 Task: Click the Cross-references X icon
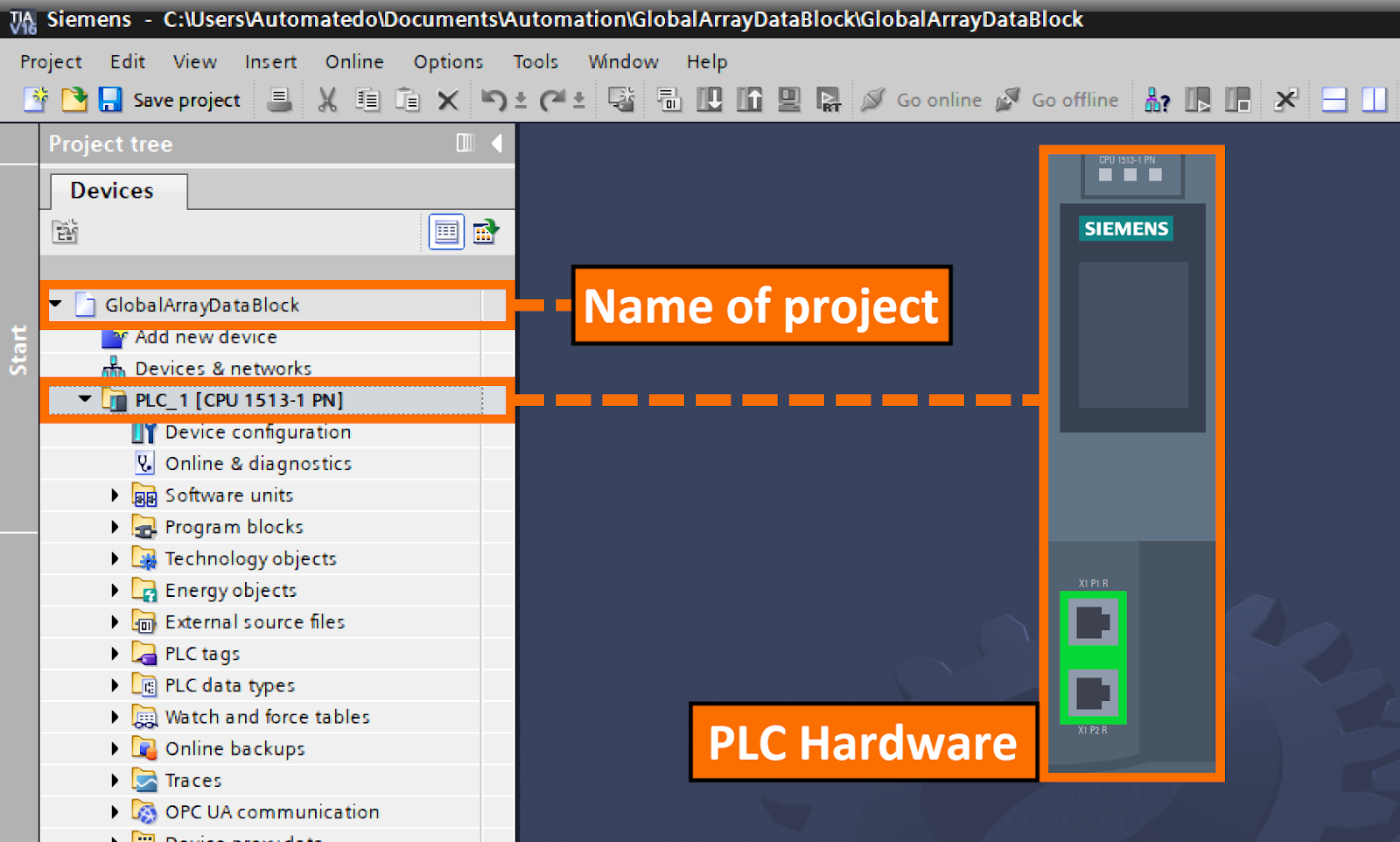(1285, 100)
